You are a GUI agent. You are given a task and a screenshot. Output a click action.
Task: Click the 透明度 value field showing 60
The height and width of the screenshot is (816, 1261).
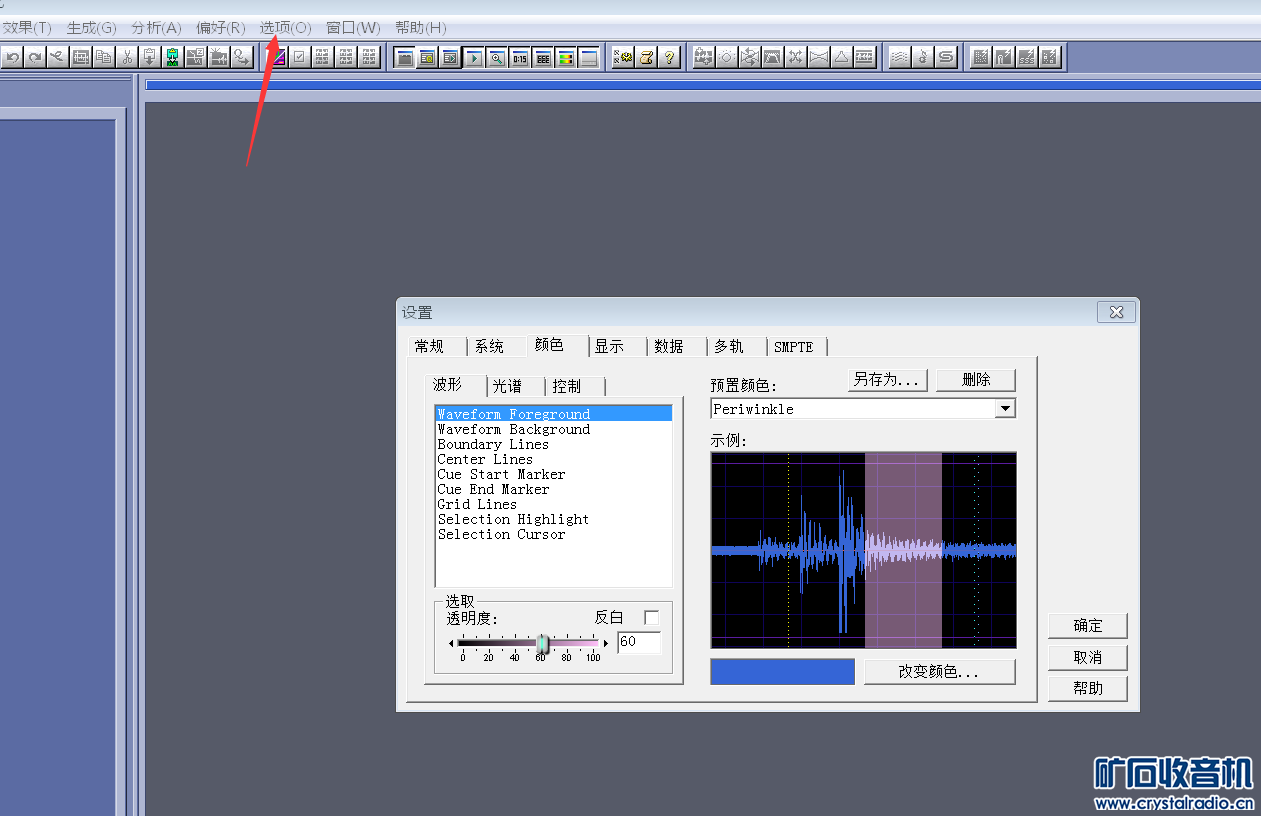point(639,642)
